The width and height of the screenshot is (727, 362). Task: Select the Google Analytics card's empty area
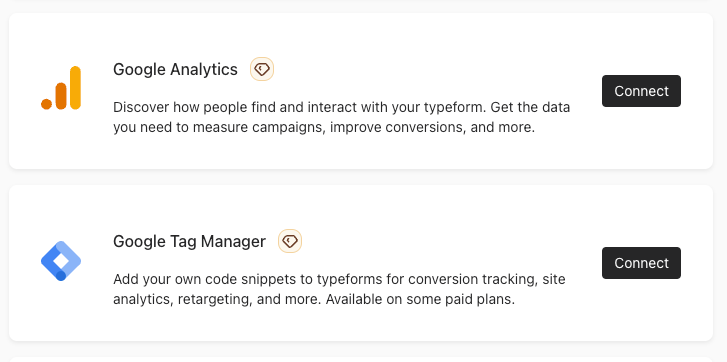pos(417,37)
